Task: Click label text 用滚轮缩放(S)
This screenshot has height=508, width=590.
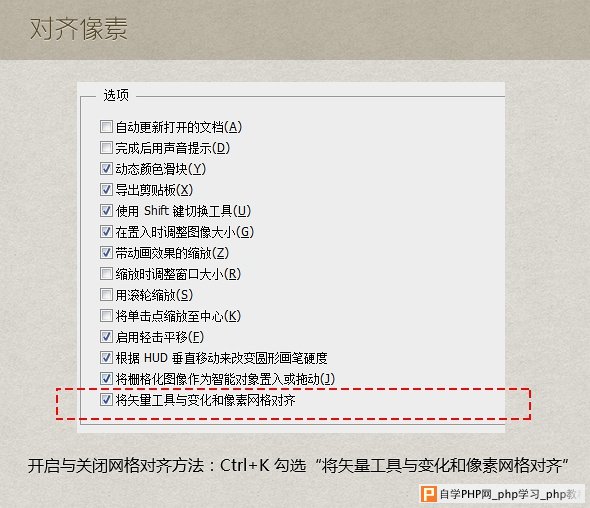Action: [x=154, y=295]
